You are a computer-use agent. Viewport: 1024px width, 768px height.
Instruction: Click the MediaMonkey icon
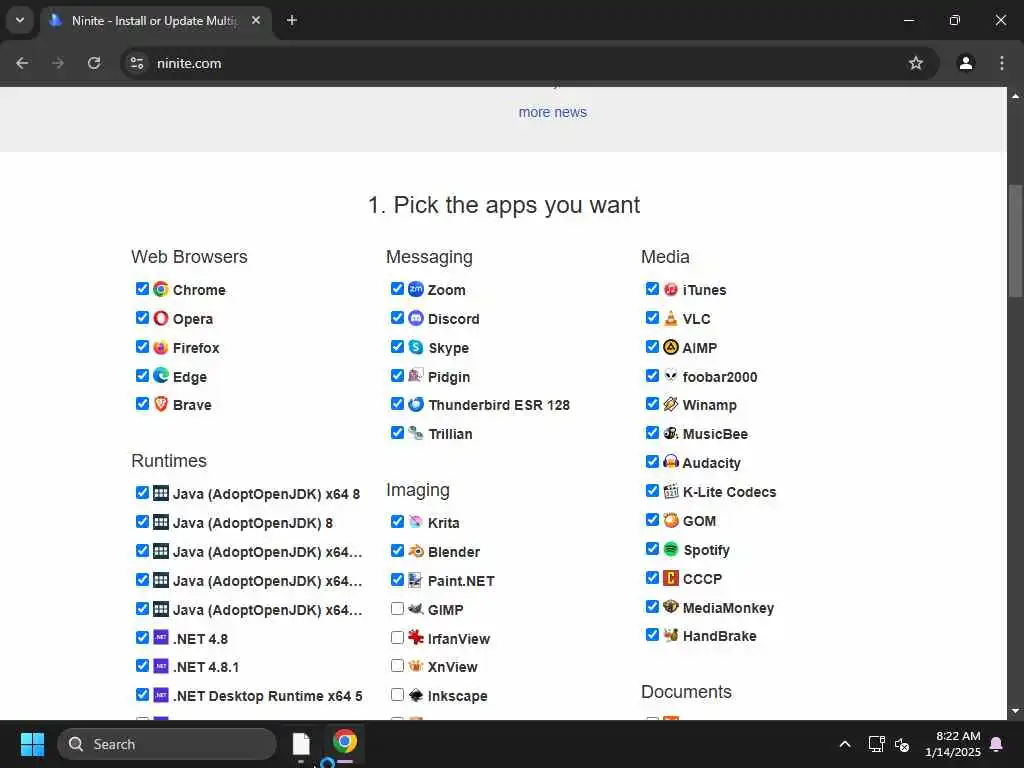pos(671,607)
